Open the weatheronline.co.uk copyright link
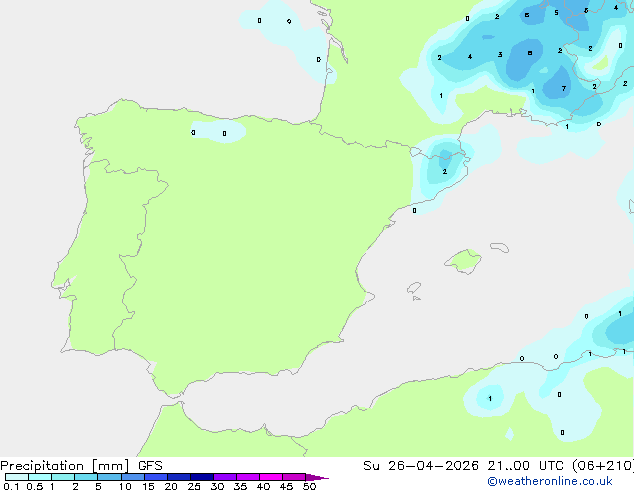634x490 pixels. click(x=550, y=481)
